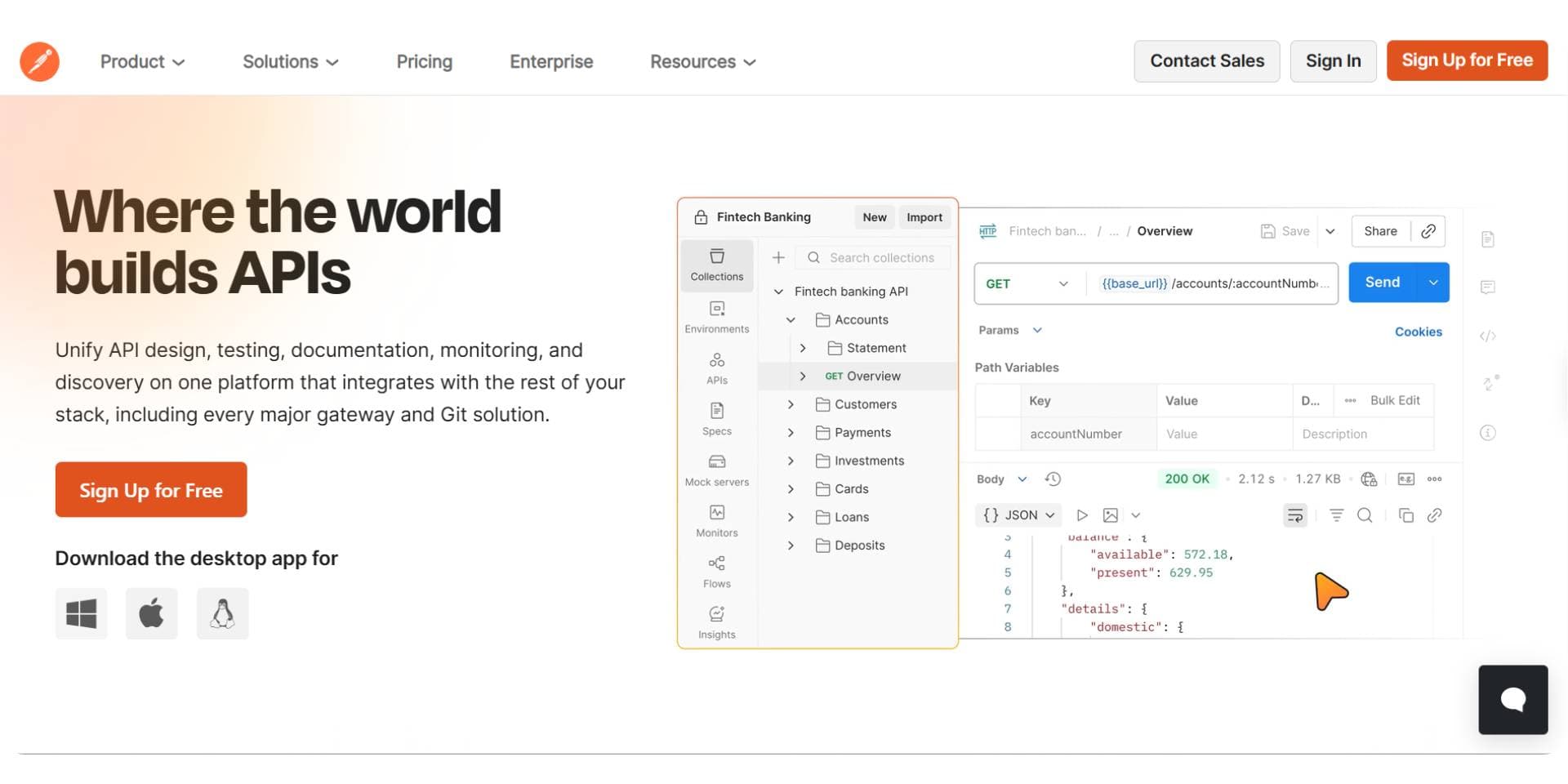Screen dimensions: 1568x784
Task: Open Collections in the sidebar
Action: (716, 265)
